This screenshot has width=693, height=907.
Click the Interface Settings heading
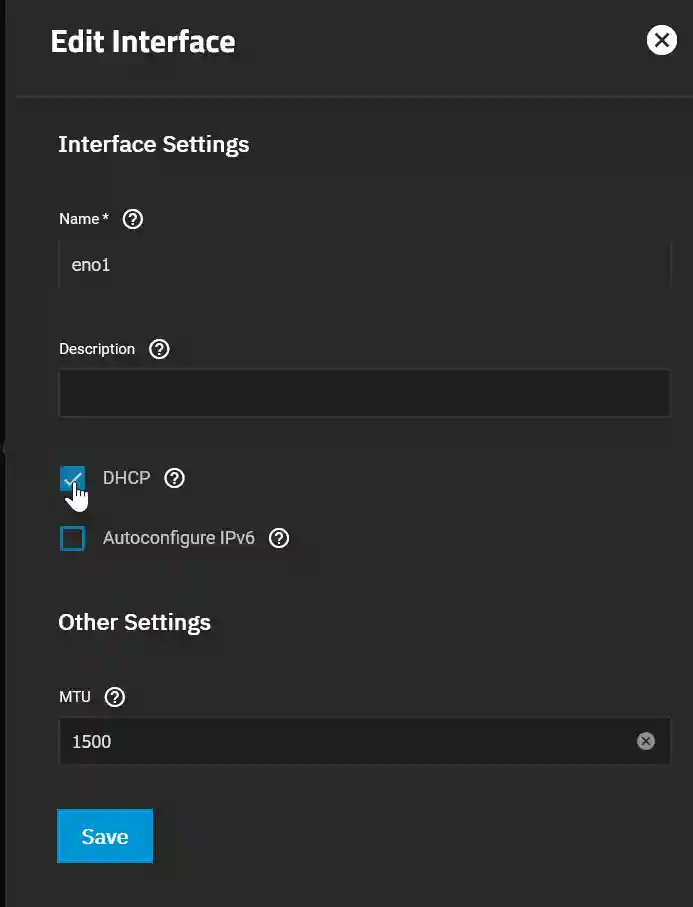tap(153, 144)
